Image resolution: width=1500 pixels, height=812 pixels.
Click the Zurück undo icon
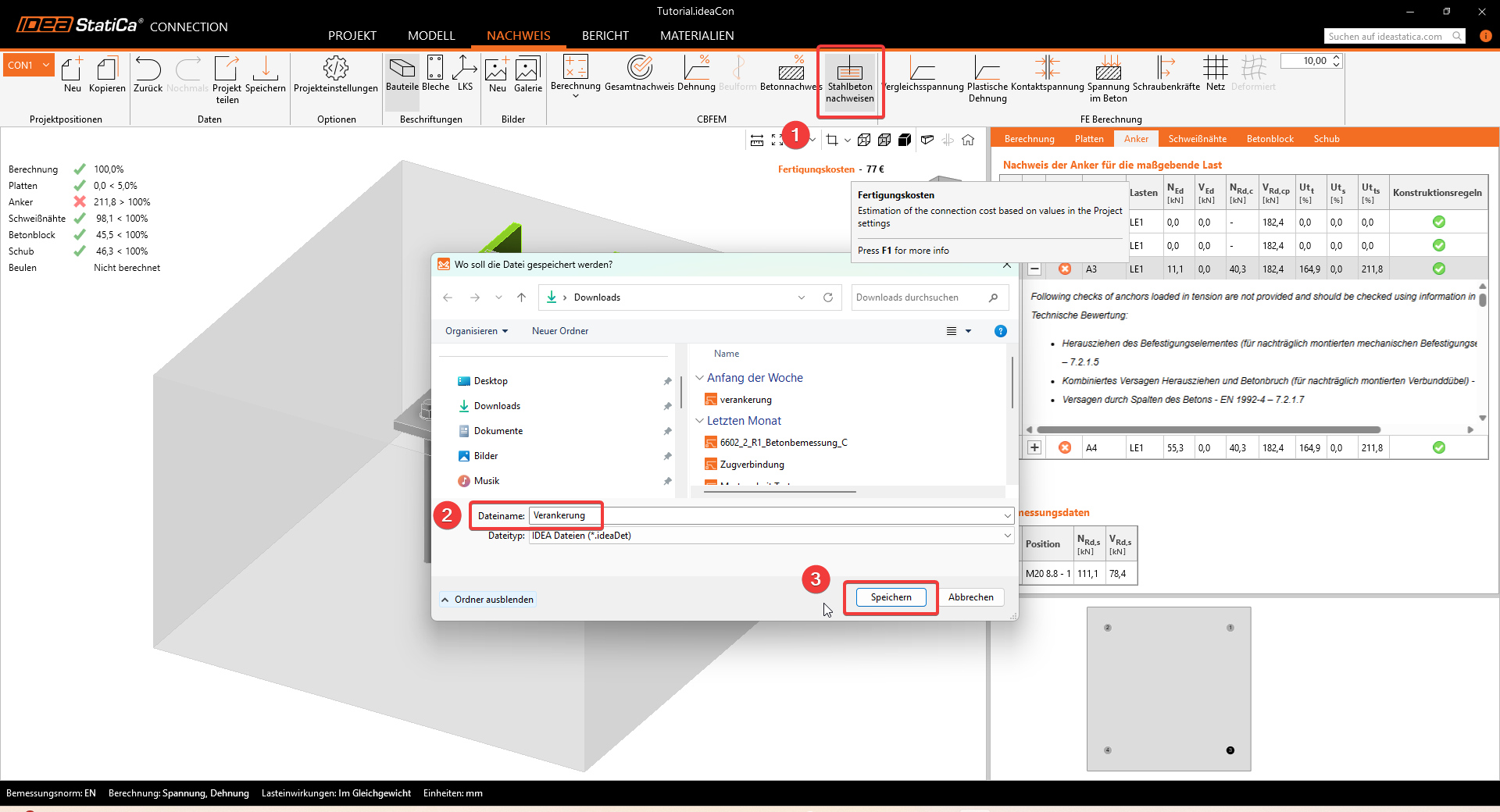[148, 69]
